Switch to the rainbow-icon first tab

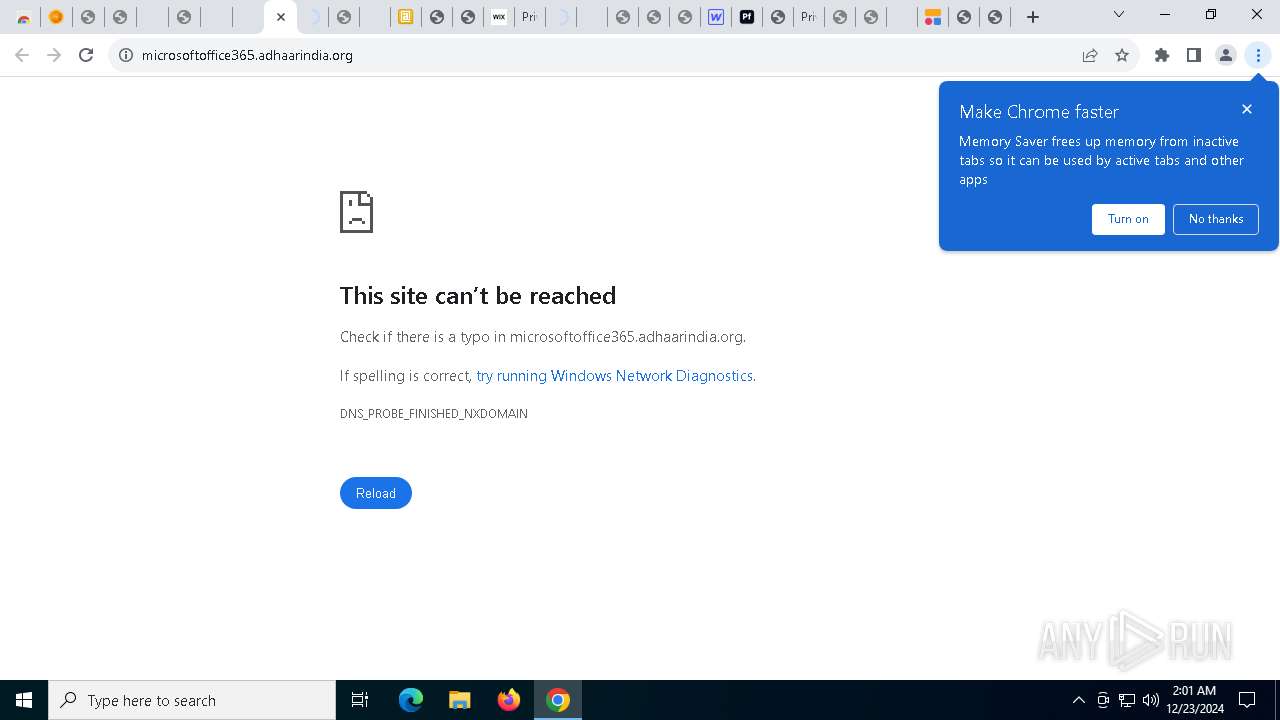coord(24,17)
